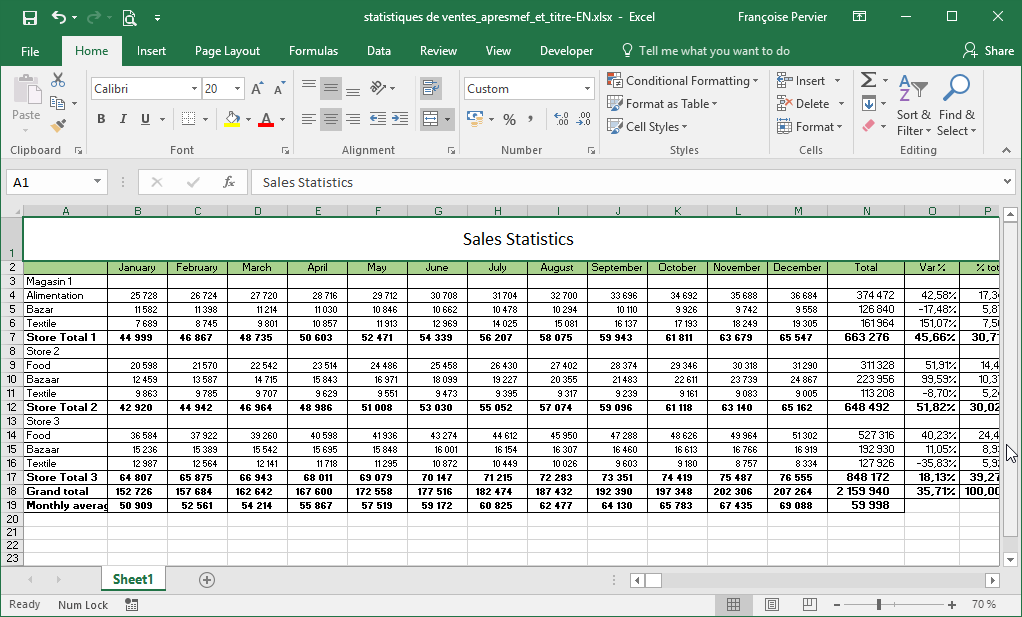1022x617 pixels.
Task: Open the Calibri font name dropdown
Action: click(194, 89)
